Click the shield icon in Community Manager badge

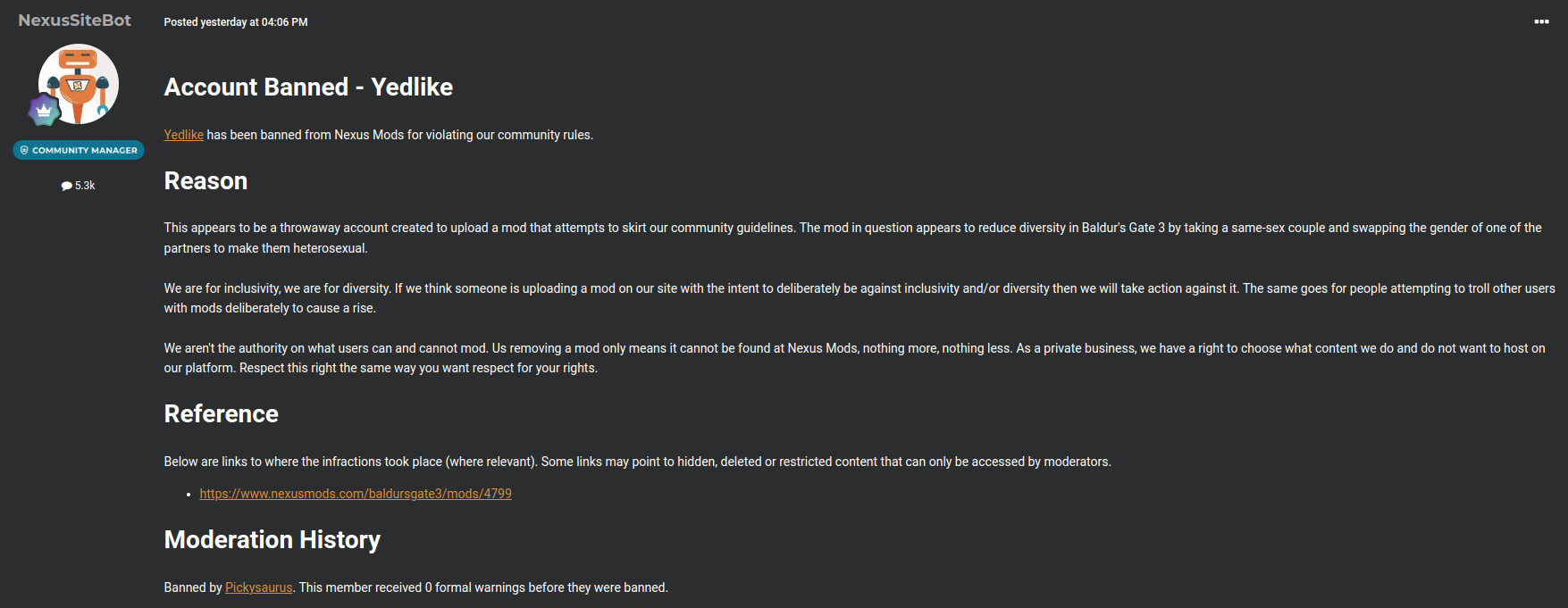(24, 150)
